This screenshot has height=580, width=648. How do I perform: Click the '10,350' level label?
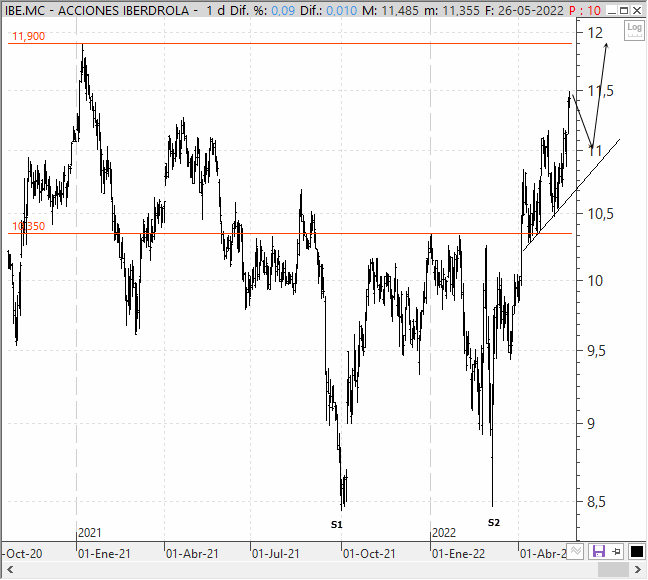point(29,226)
